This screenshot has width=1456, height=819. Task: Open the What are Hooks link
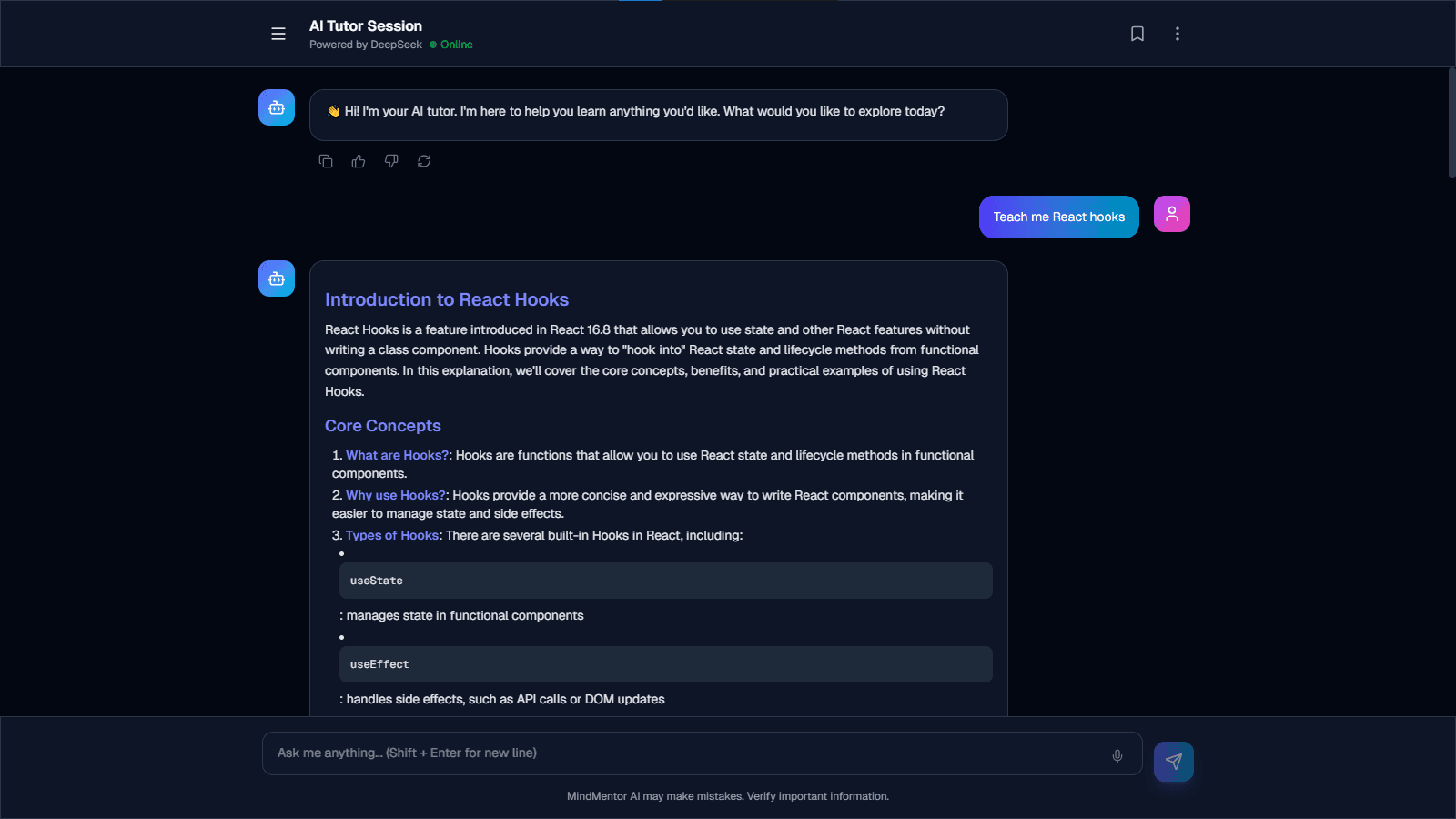pos(396,455)
